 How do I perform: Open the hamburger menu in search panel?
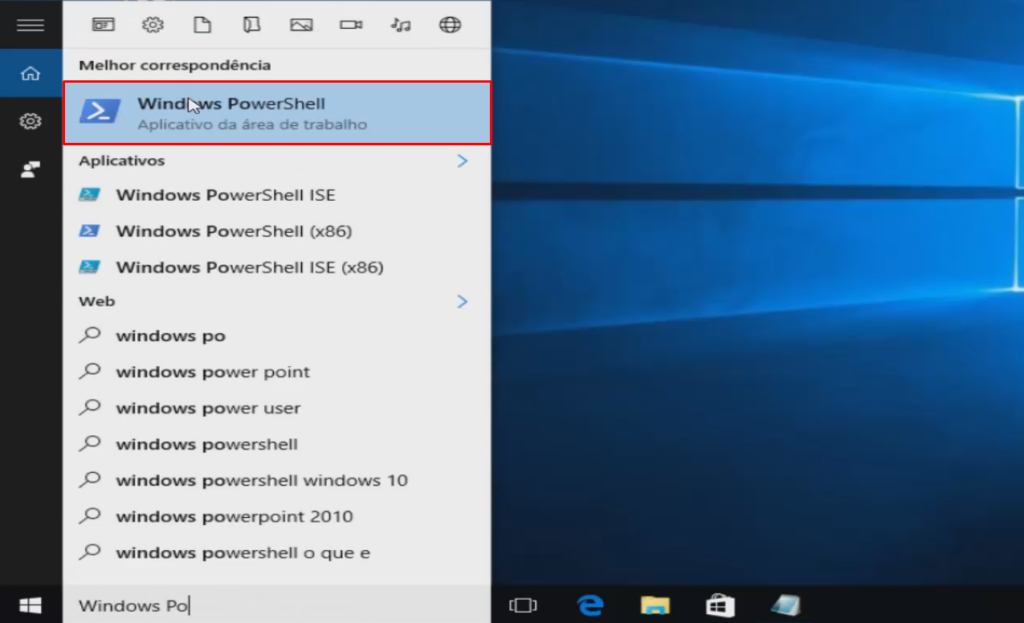tap(30, 25)
